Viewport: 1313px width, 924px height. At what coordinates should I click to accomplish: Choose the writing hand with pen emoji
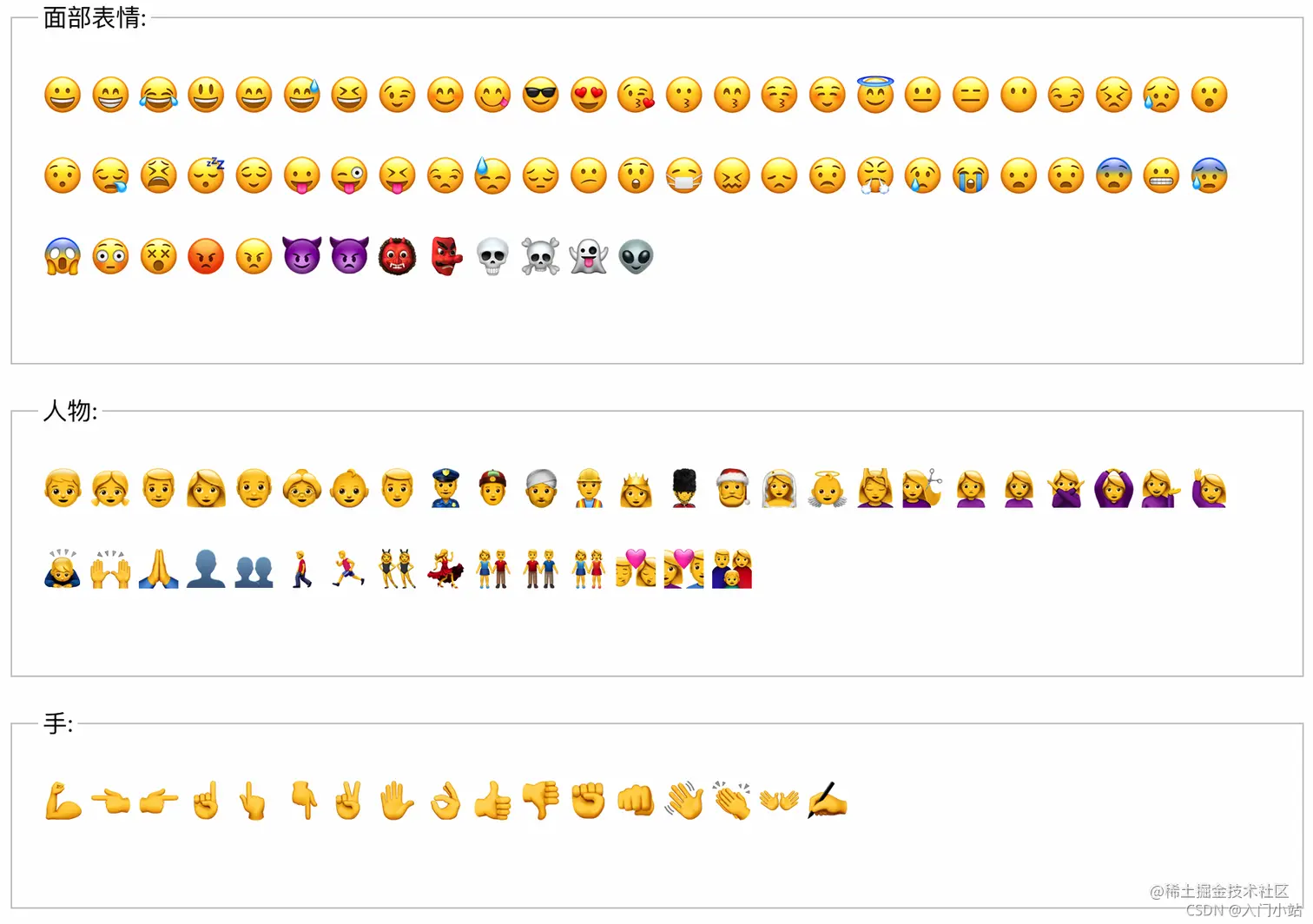(827, 801)
